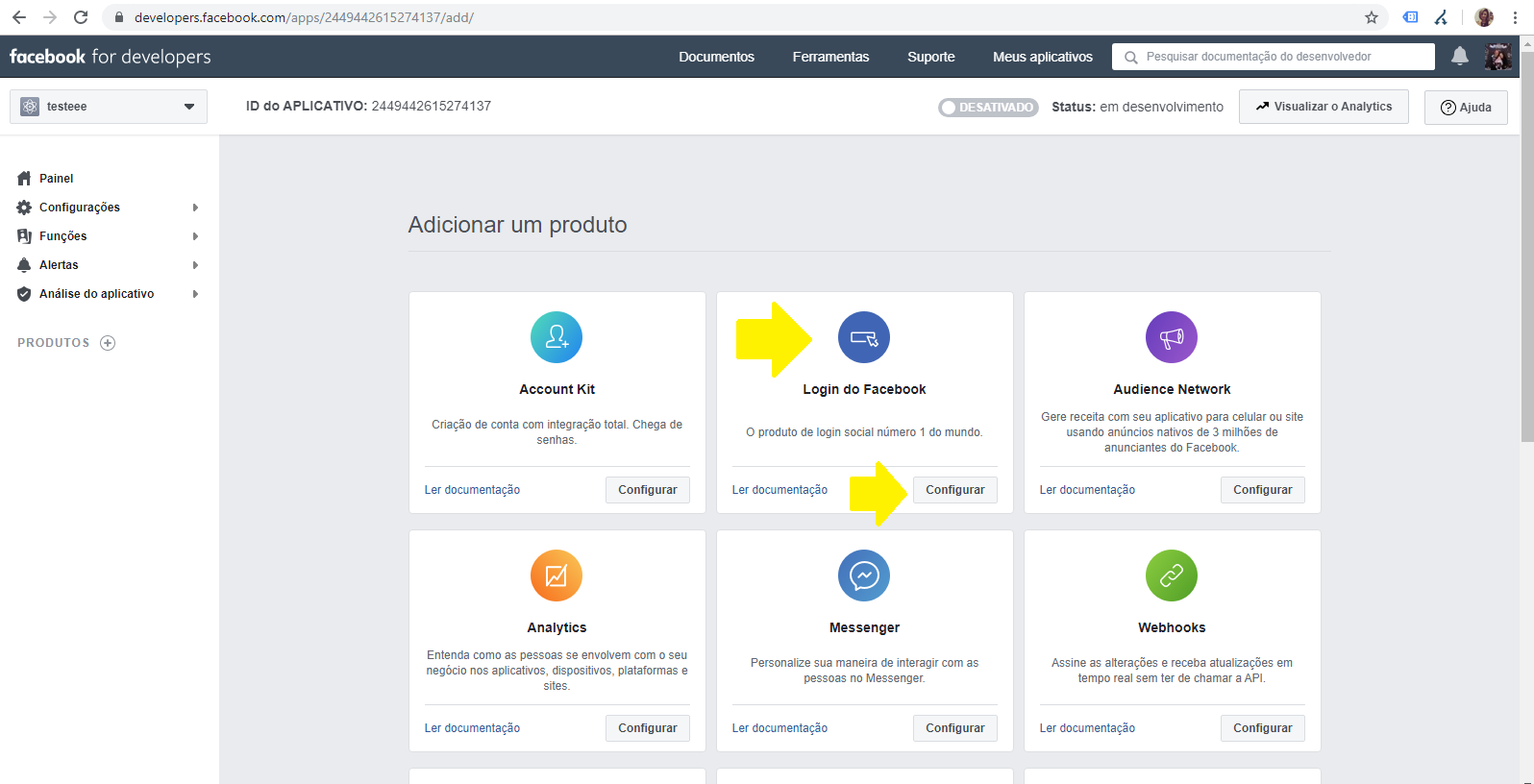1534x784 pixels.
Task: Configure the Account Kit product
Action: click(x=648, y=490)
